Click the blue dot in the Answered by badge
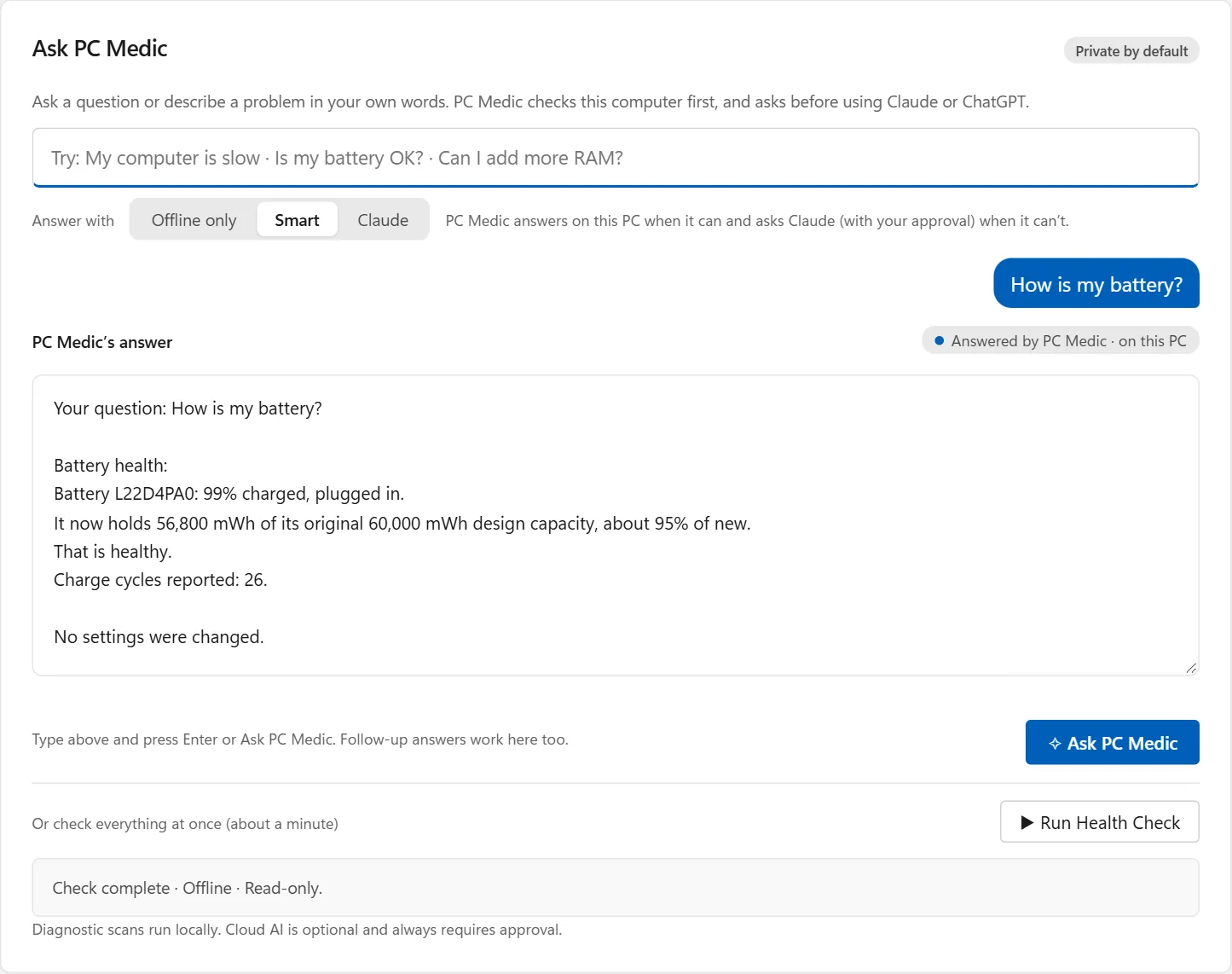Screen dimensions: 1232x974 939,341
